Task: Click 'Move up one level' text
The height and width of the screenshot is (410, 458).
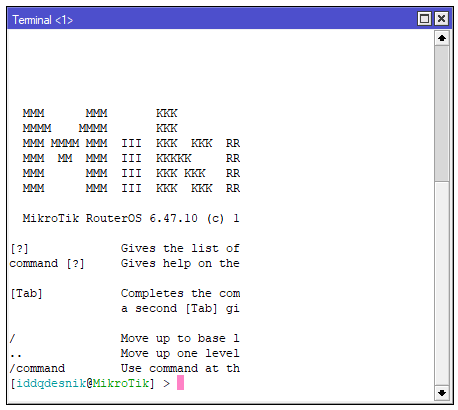Action: click(180, 353)
